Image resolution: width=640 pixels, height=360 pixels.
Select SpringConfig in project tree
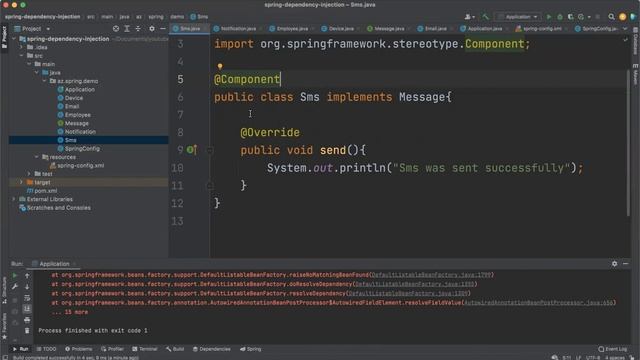pos(79,149)
